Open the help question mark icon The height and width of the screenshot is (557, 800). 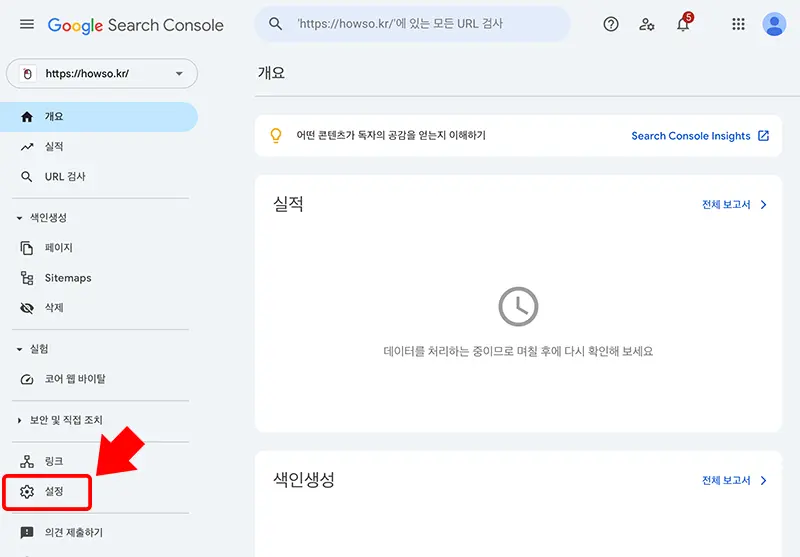(611, 24)
